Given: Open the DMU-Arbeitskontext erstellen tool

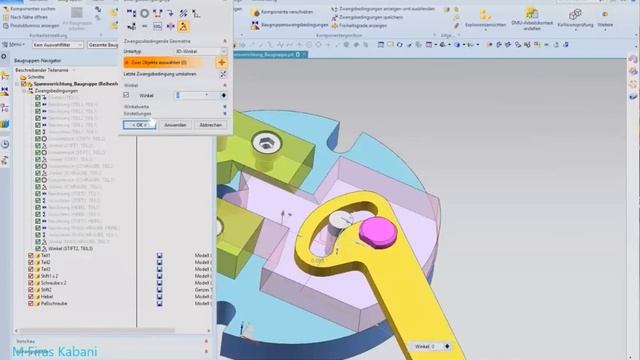Looking at the screenshot, I should 532,19.
